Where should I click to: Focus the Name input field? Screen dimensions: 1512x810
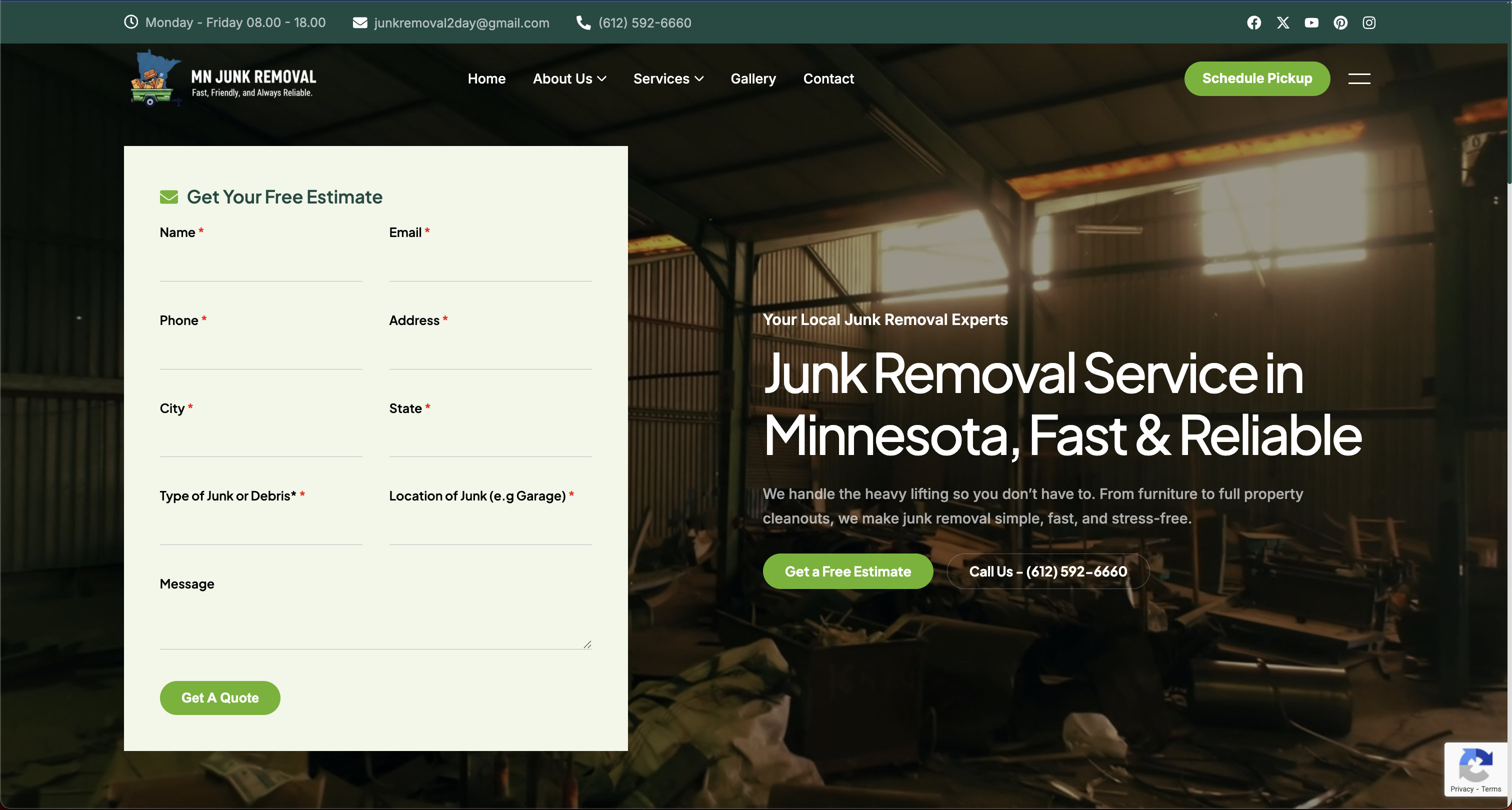(260, 264)
